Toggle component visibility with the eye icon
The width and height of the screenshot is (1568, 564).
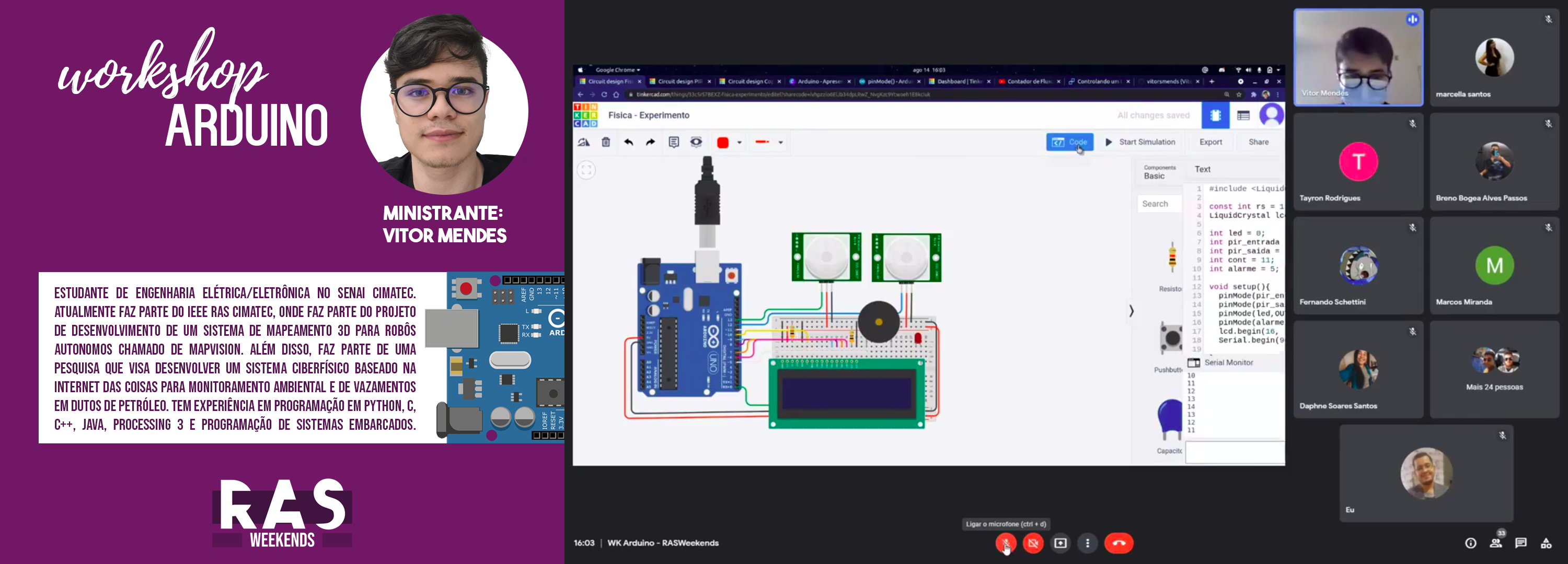(x=696, y=143)
